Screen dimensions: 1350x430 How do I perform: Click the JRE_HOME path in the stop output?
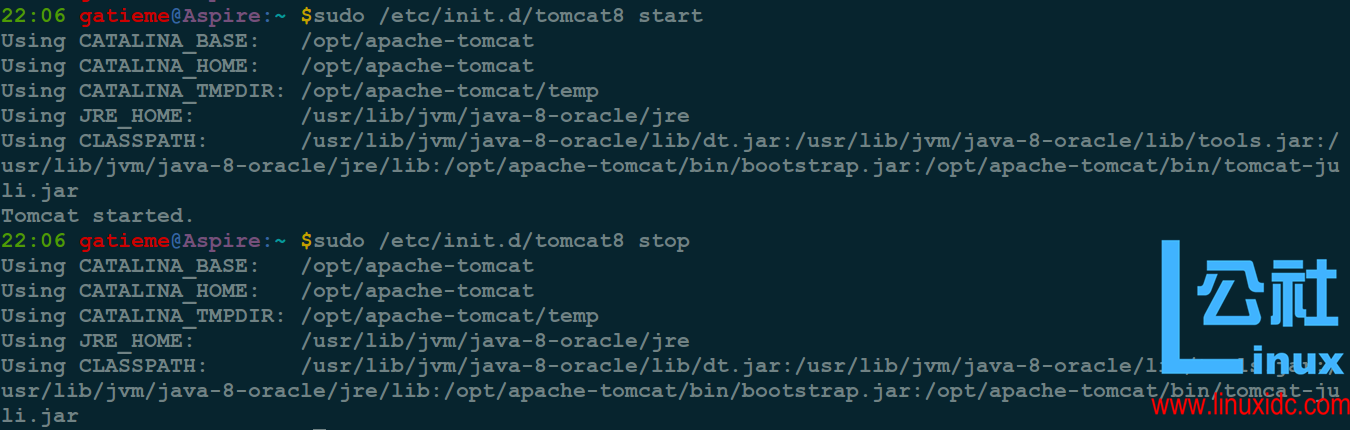pos(495,341)
